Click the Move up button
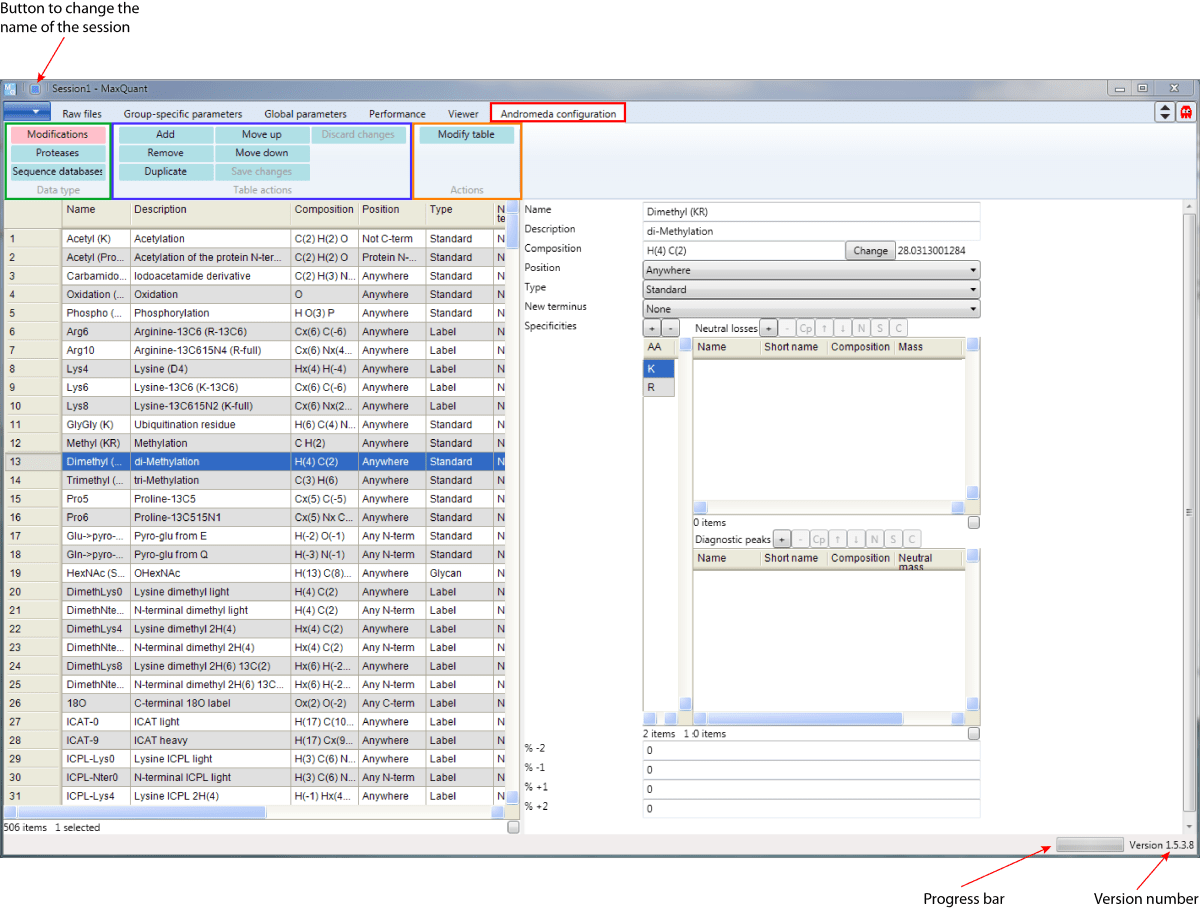 pos(262,134)
